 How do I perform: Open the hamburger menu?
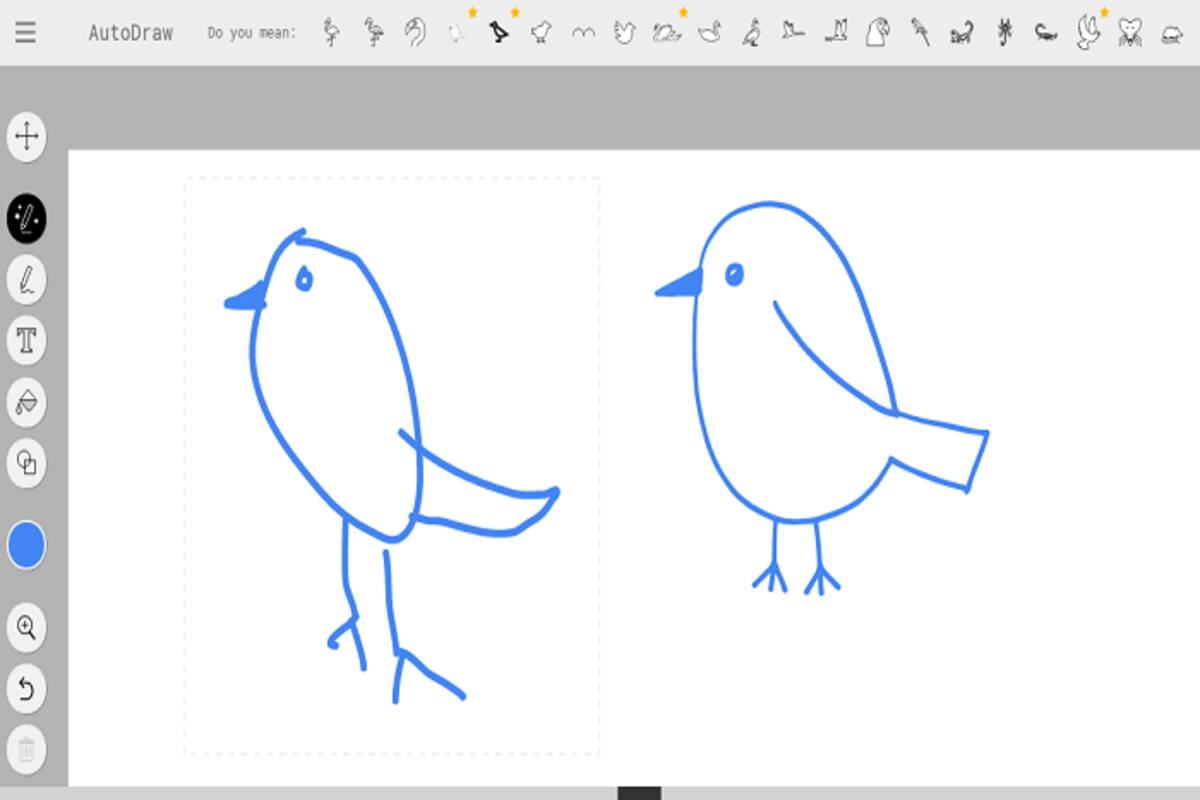26,32
